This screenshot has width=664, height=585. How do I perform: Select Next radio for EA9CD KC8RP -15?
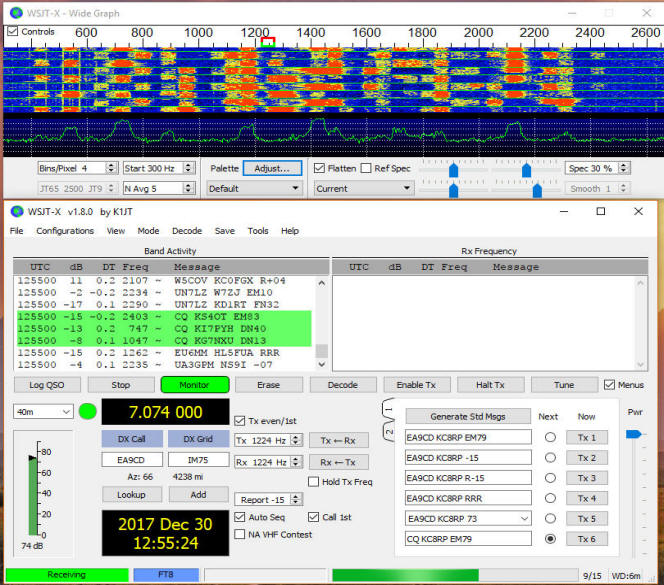pyautogui.click(x=550, y=457)
